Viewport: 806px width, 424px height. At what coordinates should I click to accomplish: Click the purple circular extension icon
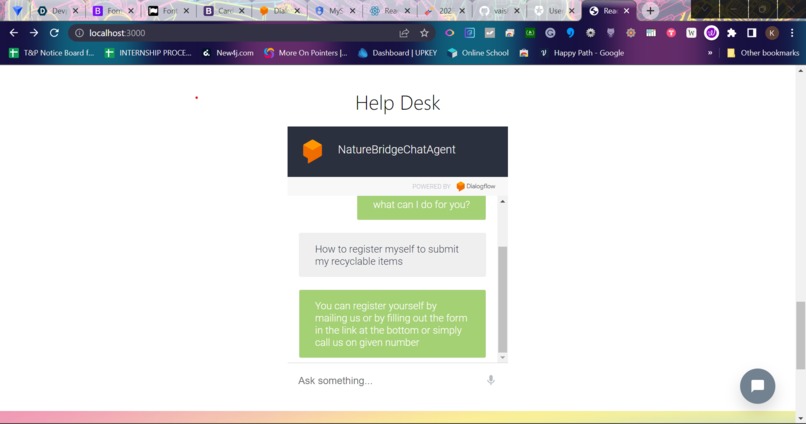[x=711, y=33]
